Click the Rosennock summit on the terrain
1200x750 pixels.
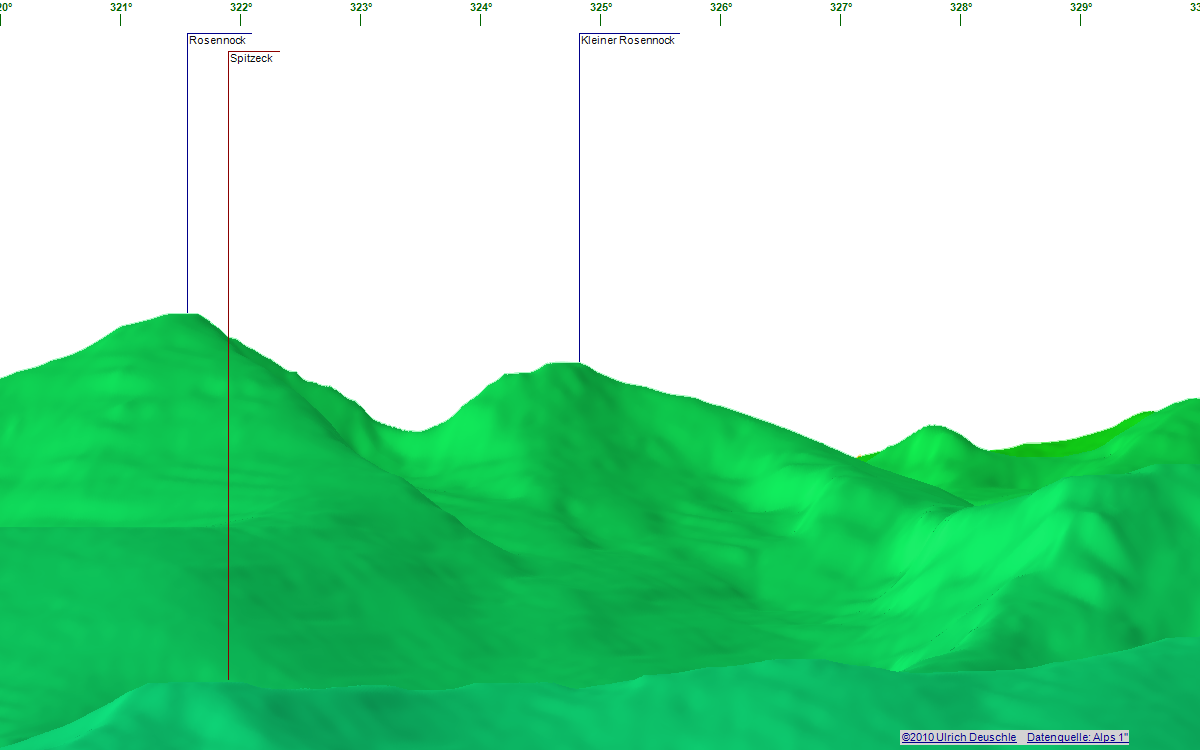click(x=187, y=318)
